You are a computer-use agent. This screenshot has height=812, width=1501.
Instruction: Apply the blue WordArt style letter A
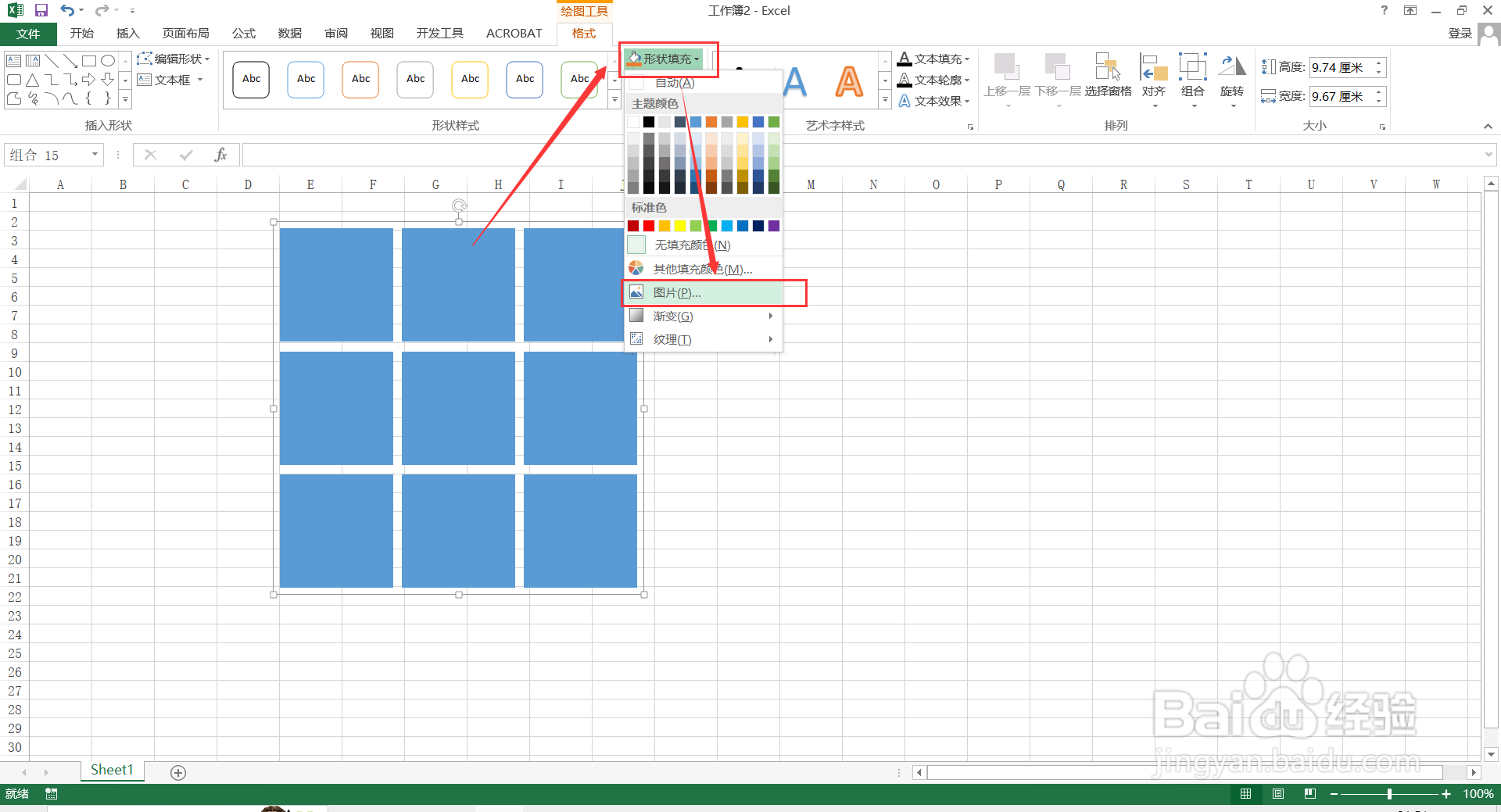point(794,81)
